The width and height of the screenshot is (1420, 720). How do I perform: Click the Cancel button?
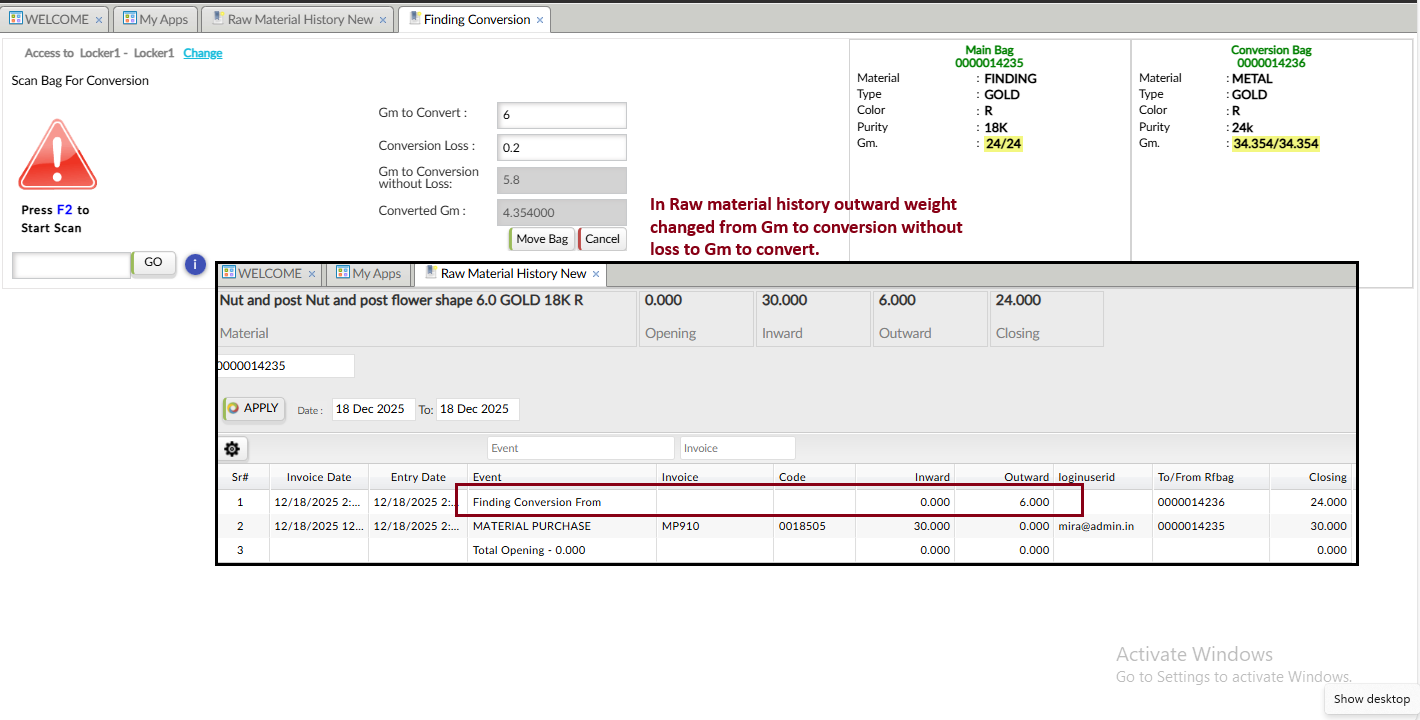(602, 239)
